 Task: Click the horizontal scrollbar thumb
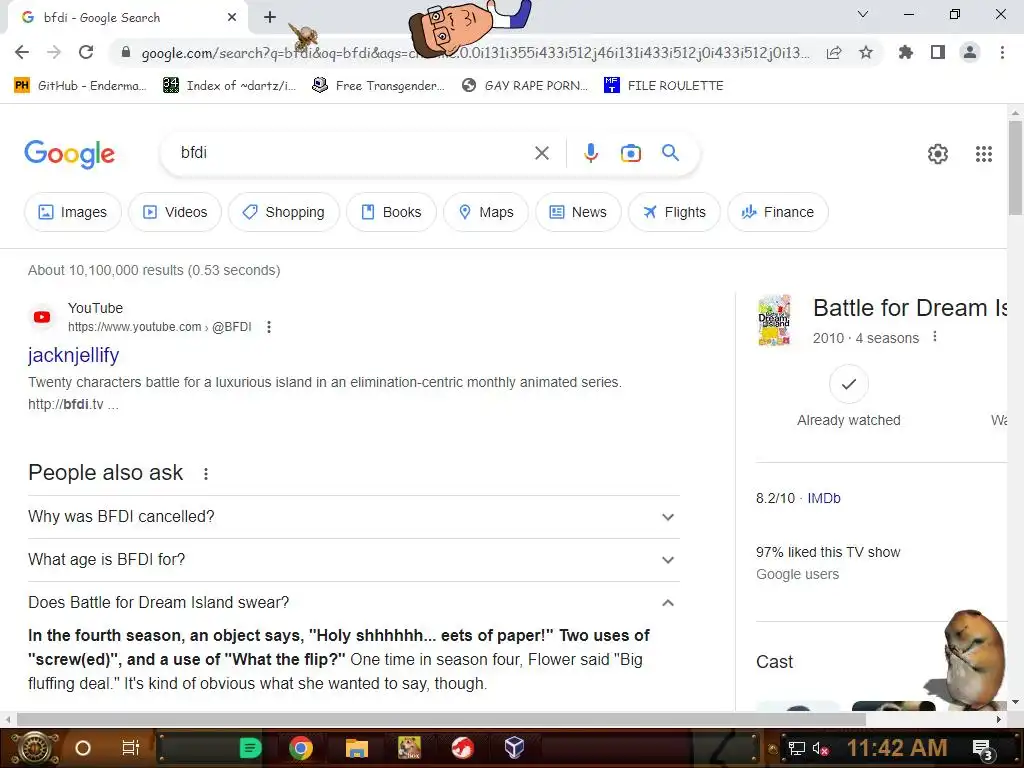pos(441,719)
